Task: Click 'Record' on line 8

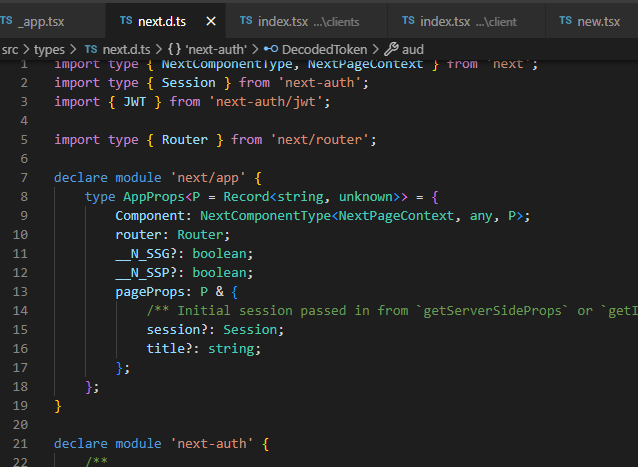Action: 246,197
